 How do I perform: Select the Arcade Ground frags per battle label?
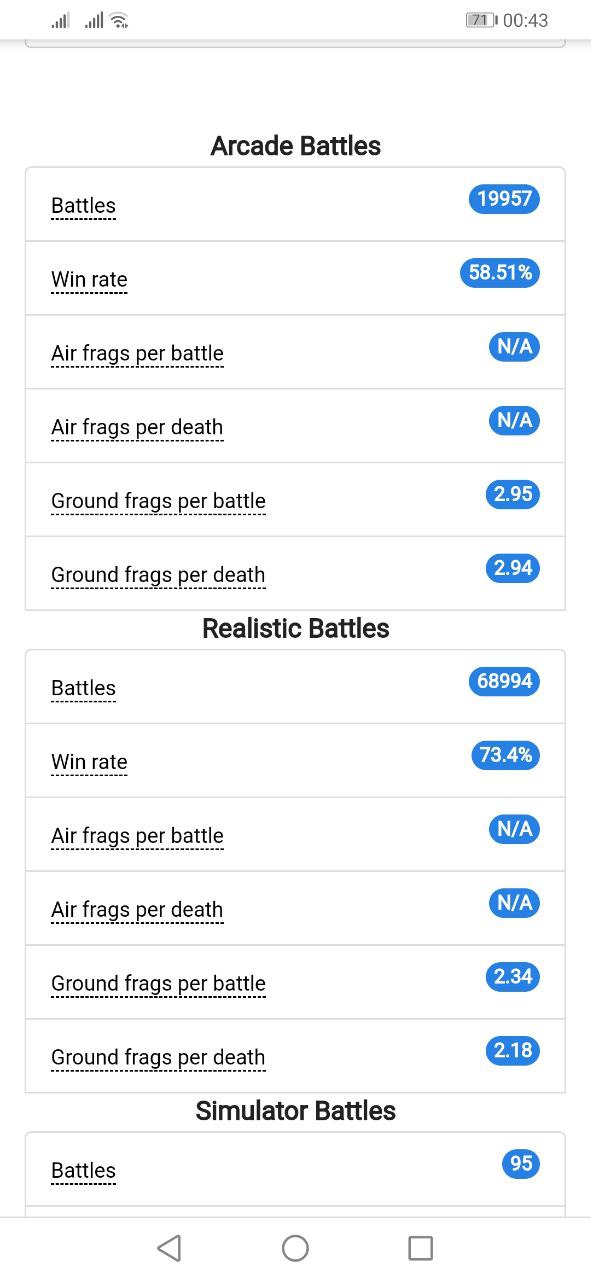point(158,501)
